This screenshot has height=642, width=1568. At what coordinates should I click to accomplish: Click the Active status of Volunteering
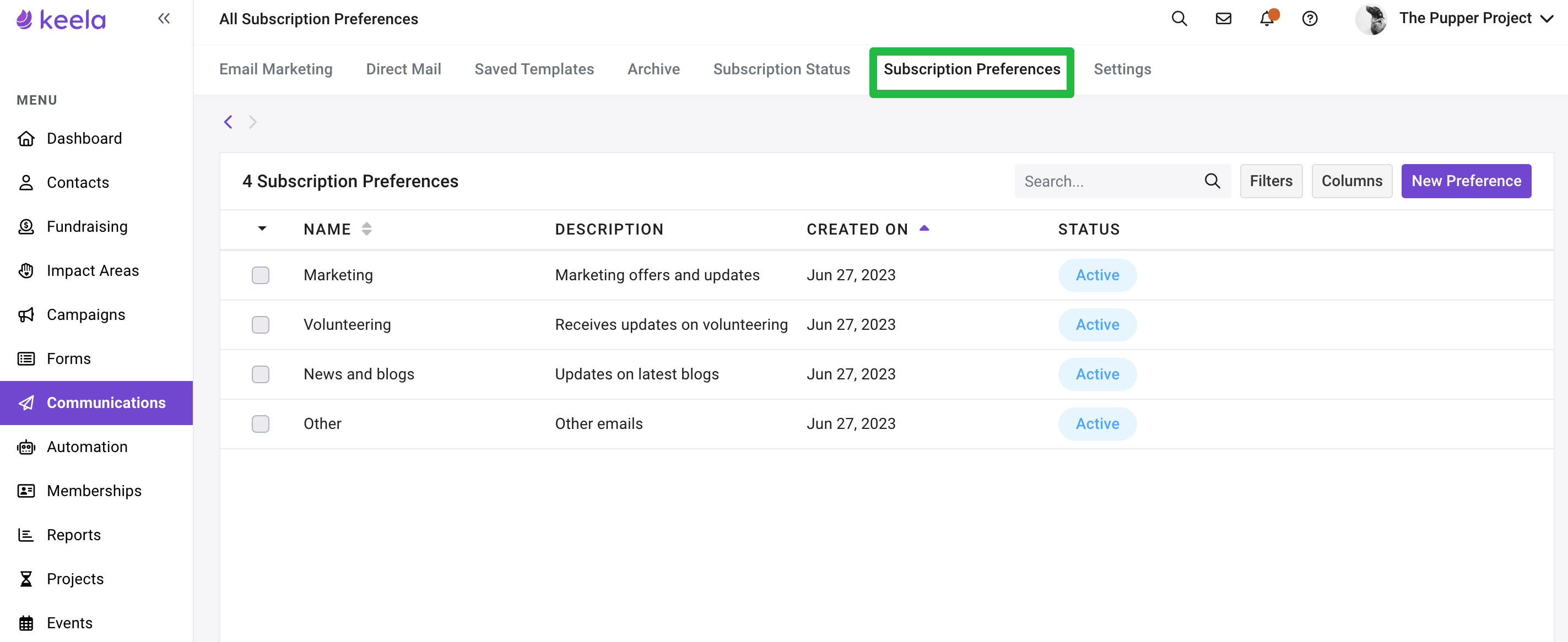[x=1097, y=325]
